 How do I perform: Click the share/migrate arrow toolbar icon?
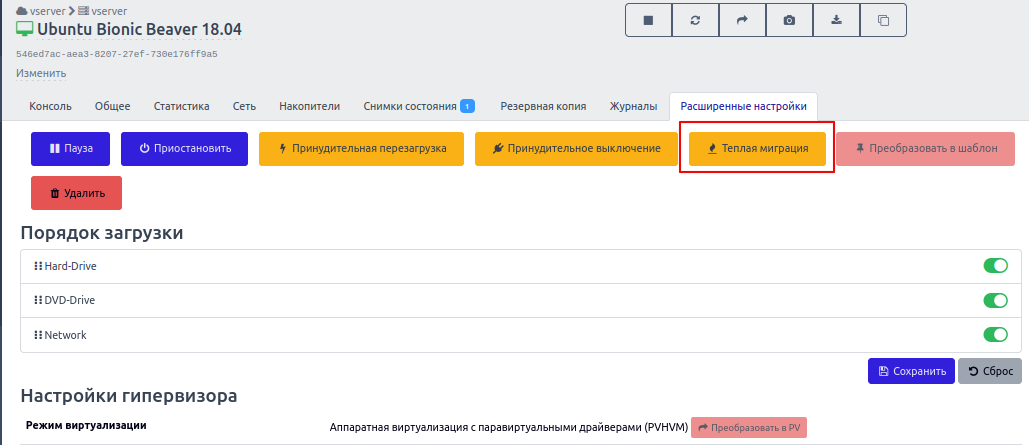[742, 20]
